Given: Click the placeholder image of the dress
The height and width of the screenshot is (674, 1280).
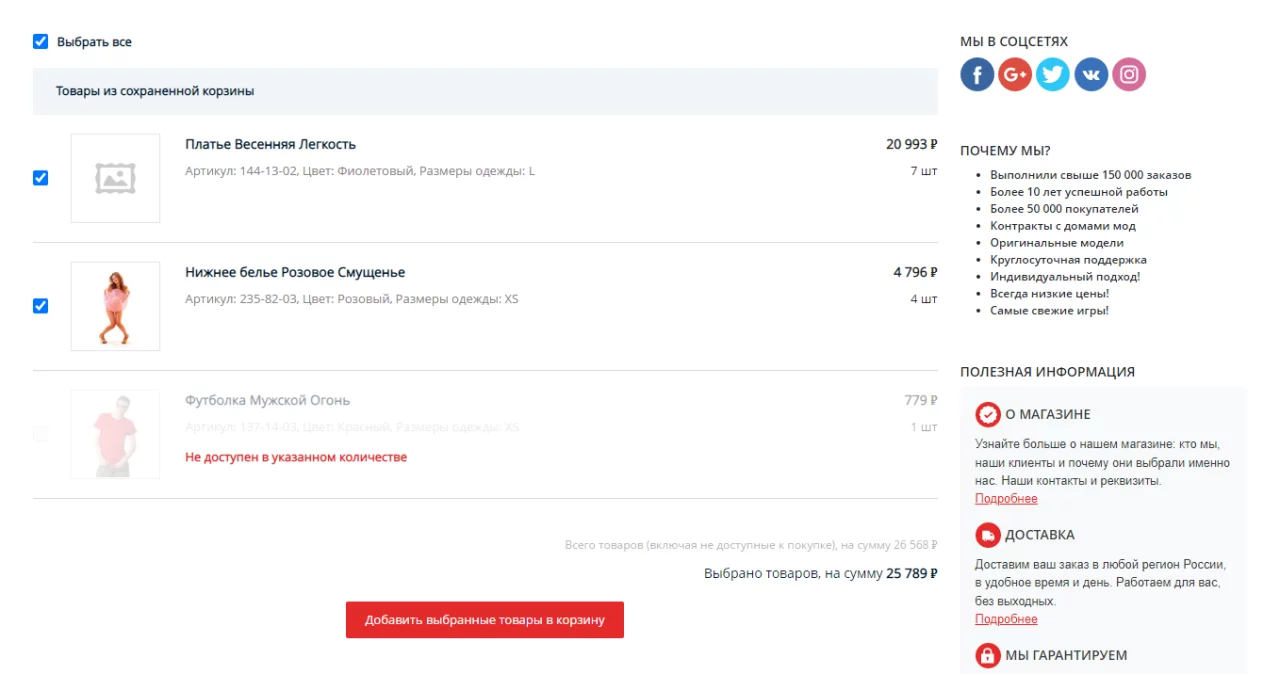Looking at the screenshot, I should pos(115,178).
